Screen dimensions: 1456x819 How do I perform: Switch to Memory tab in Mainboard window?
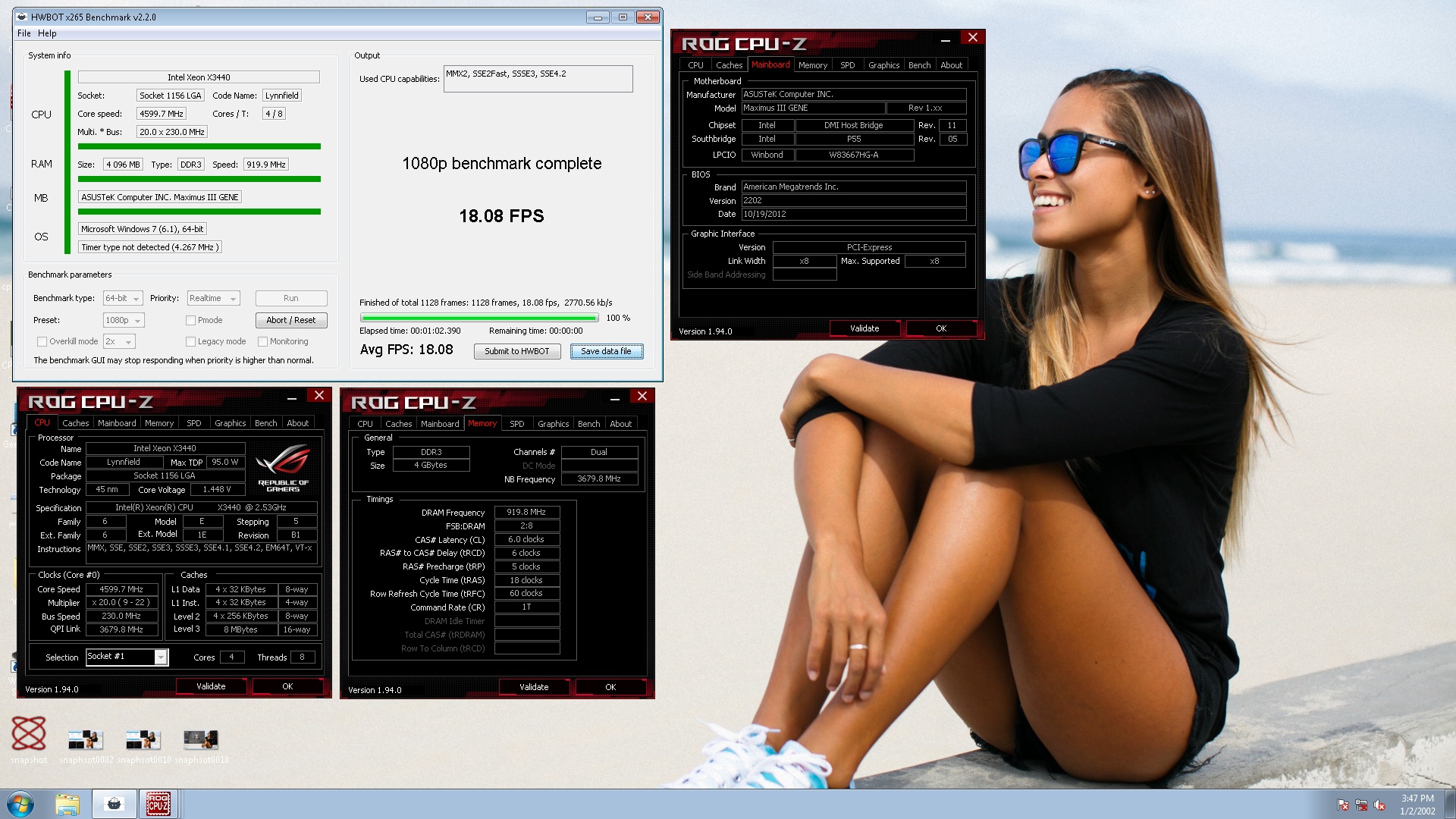[x=813, y=65]
